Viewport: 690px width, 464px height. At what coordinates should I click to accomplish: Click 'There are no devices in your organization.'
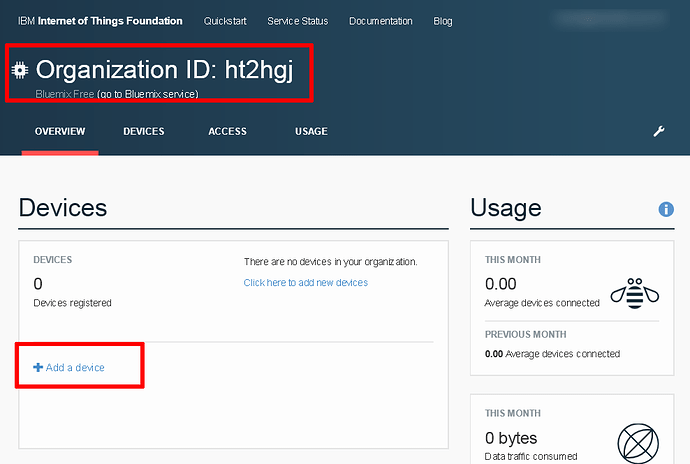[330, 262]
